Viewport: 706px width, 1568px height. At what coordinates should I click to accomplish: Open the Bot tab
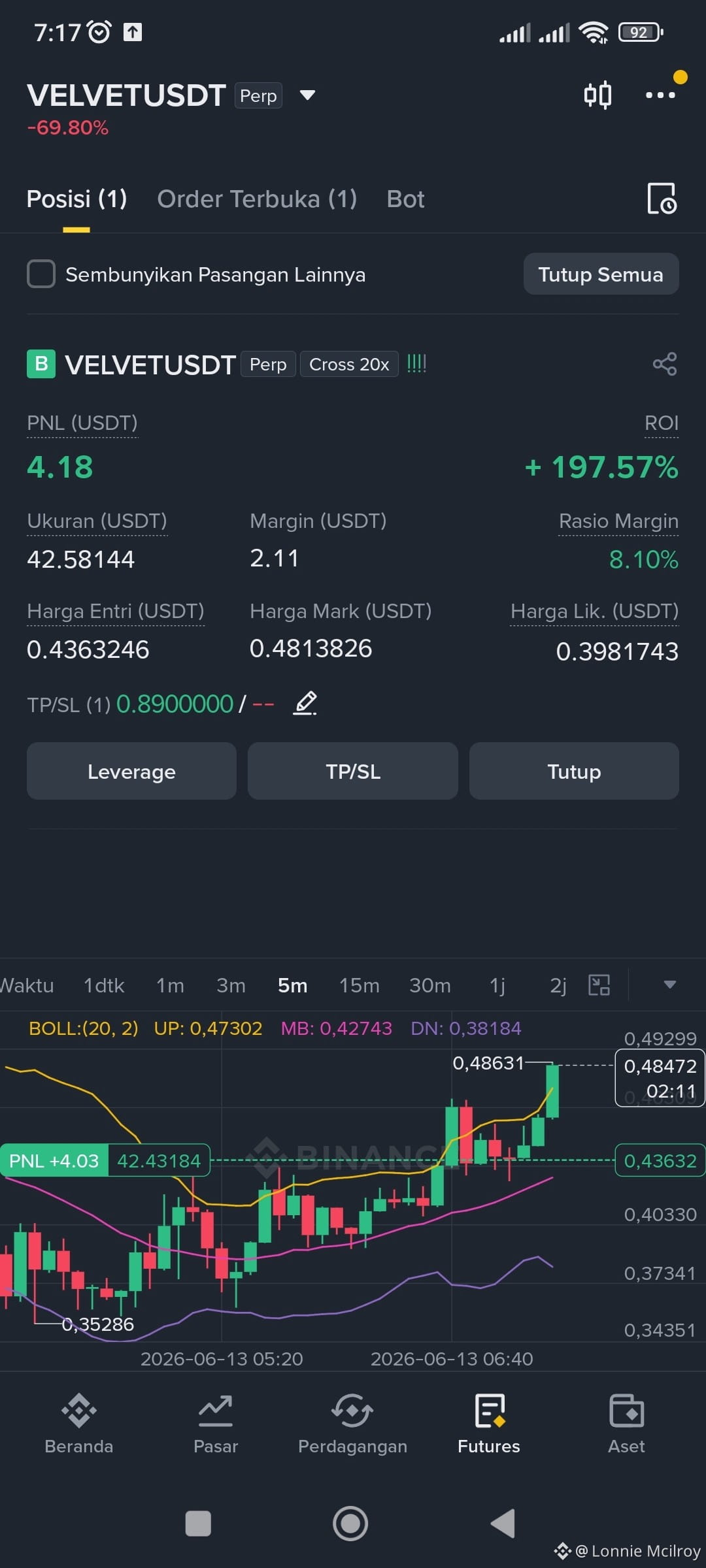pos(405,199)
